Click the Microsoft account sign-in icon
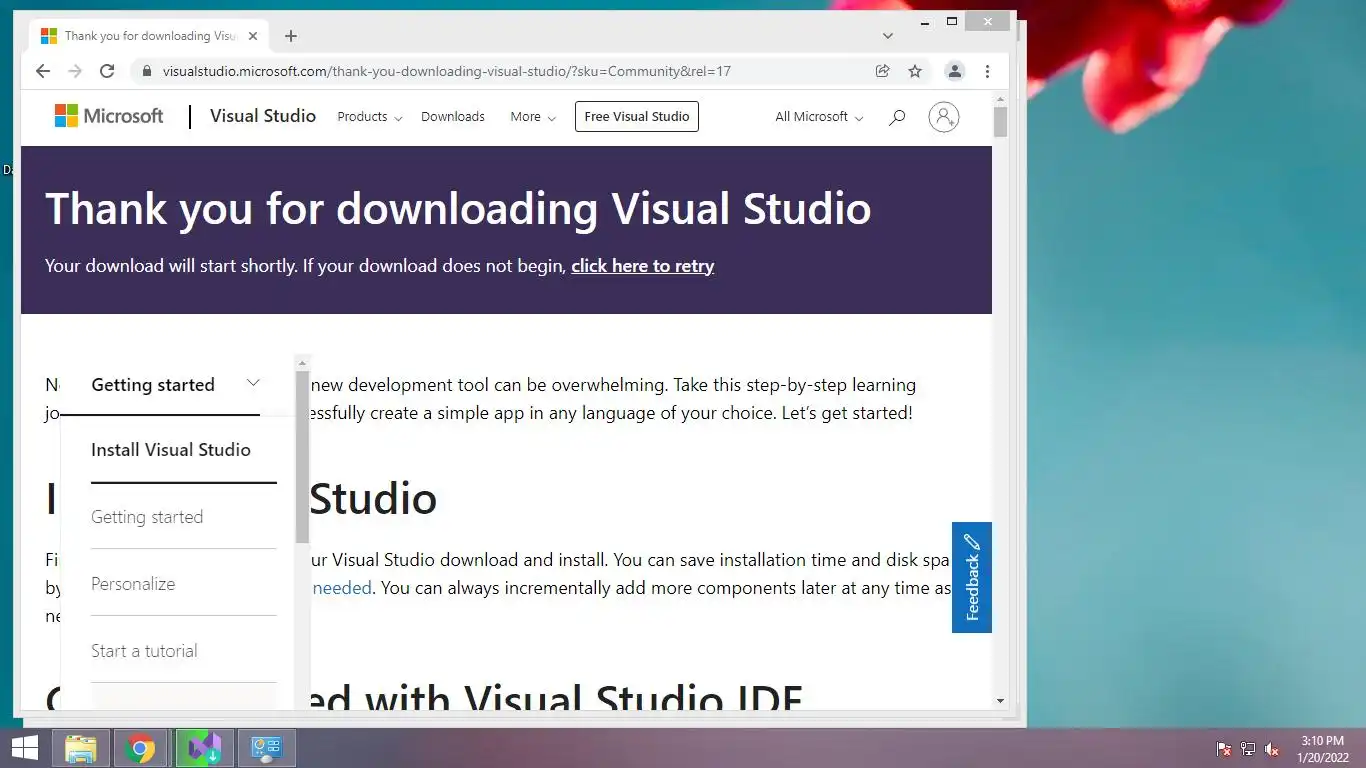The height and width of the screenshot is (768, 1366). (943, 117)
